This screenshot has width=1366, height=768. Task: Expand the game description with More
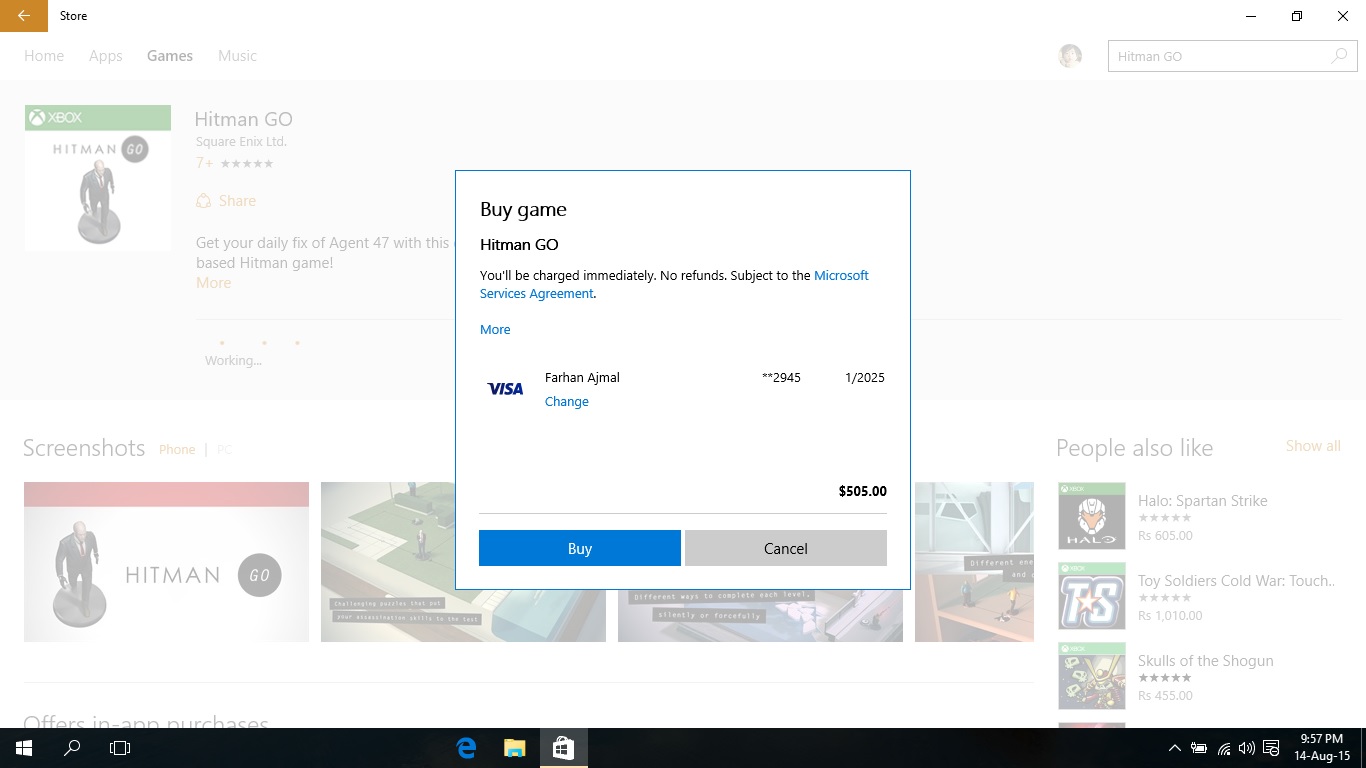tap(214, 283)
